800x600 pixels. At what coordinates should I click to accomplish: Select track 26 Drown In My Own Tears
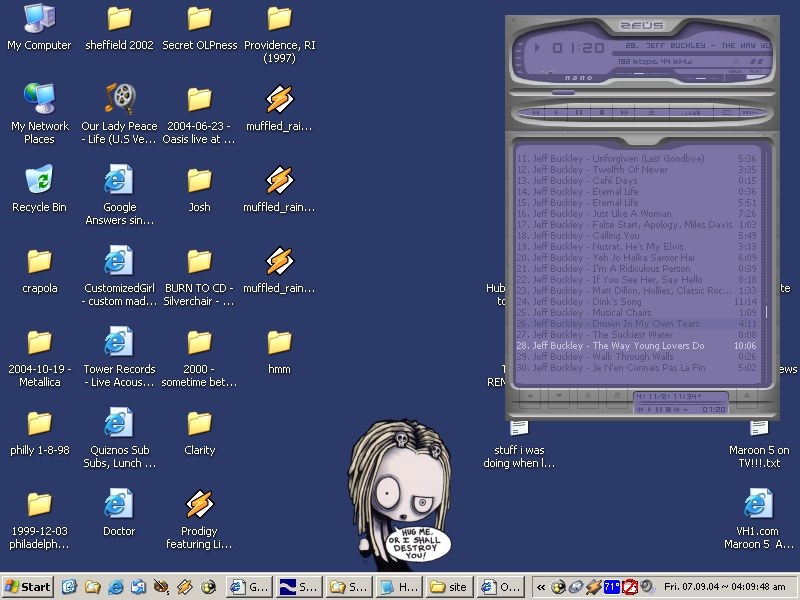[x=636, y=324]
